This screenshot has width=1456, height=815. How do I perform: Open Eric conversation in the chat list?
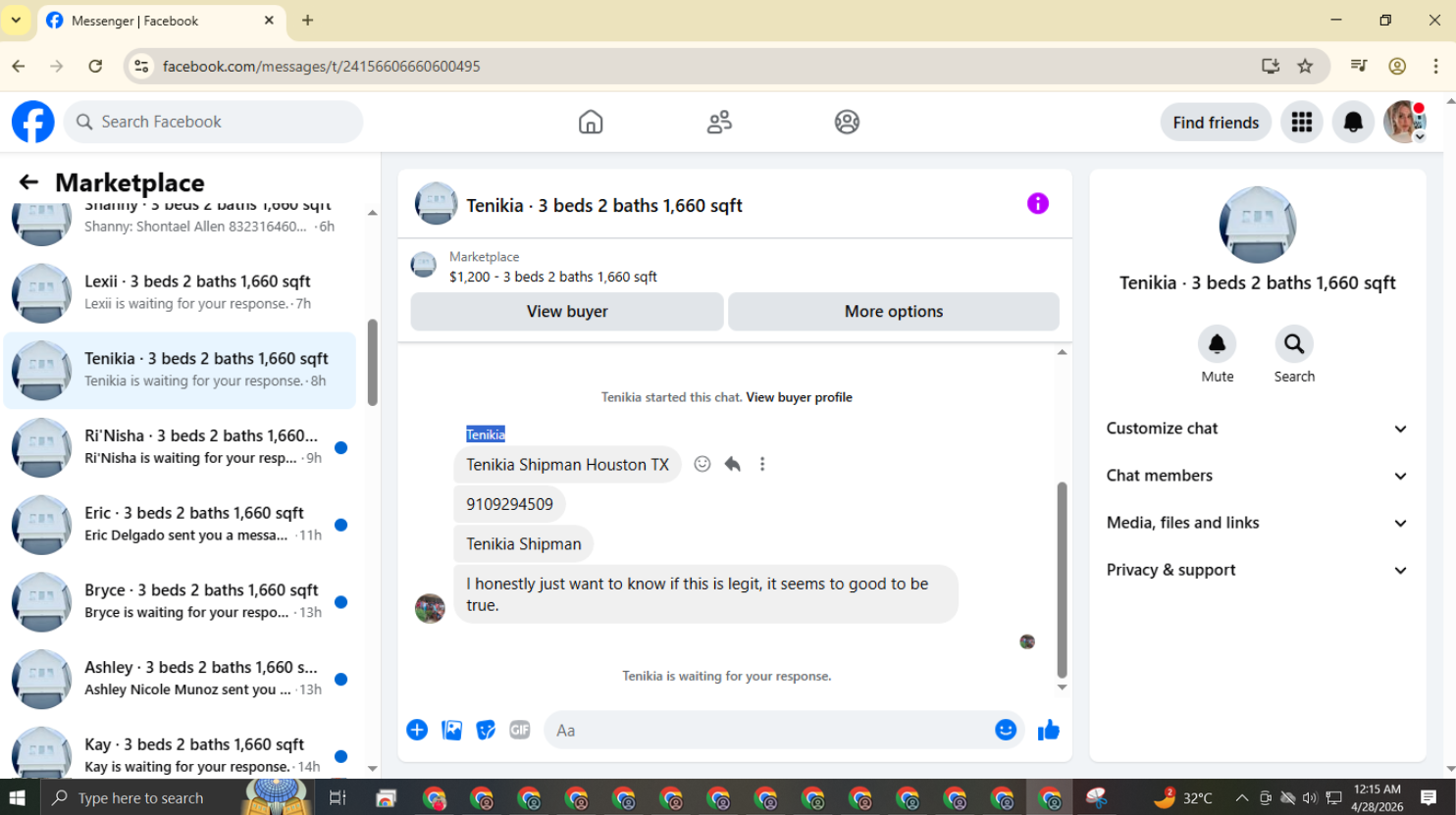pos(180,525)
